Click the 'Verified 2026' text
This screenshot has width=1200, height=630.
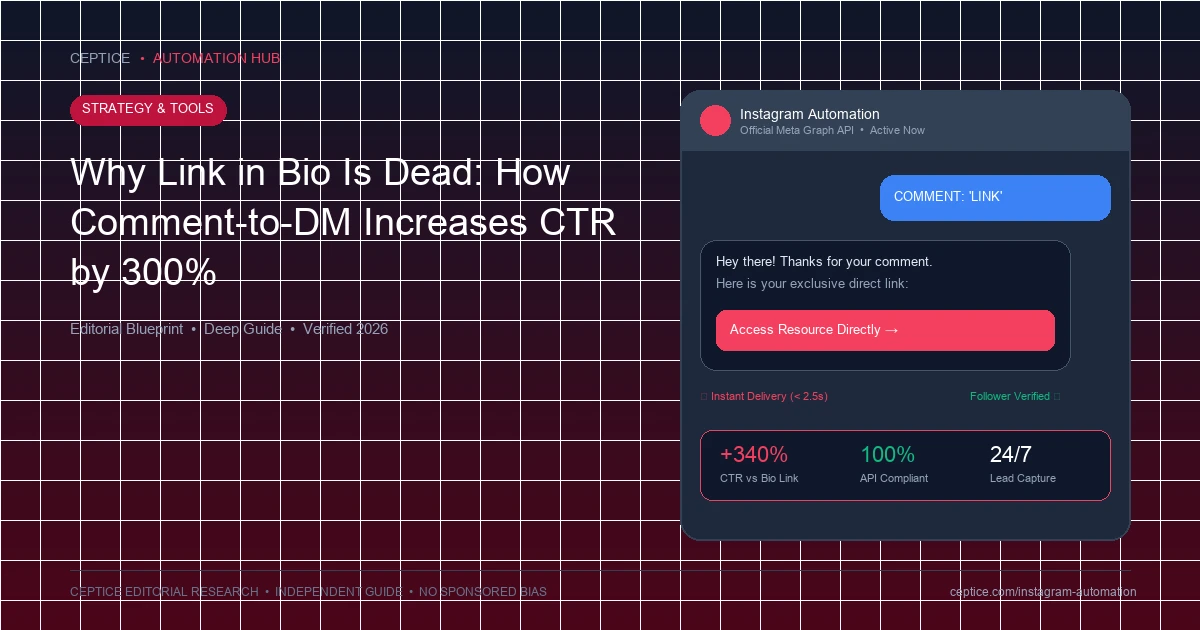345,329
